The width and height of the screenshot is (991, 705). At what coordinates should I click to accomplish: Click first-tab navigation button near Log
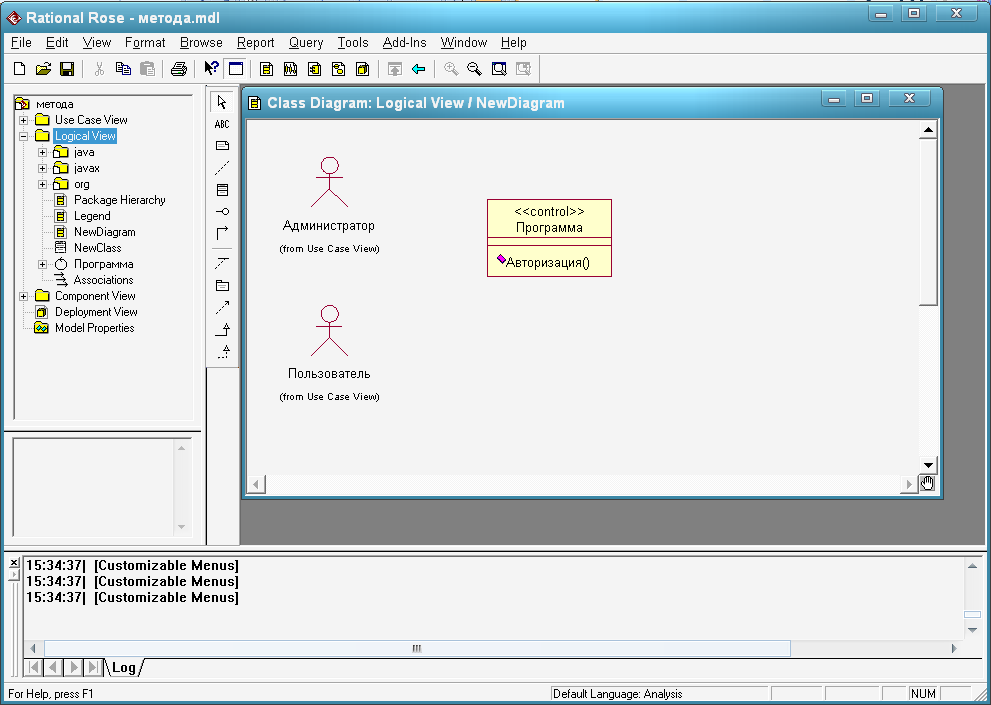[x=33, y=667]
